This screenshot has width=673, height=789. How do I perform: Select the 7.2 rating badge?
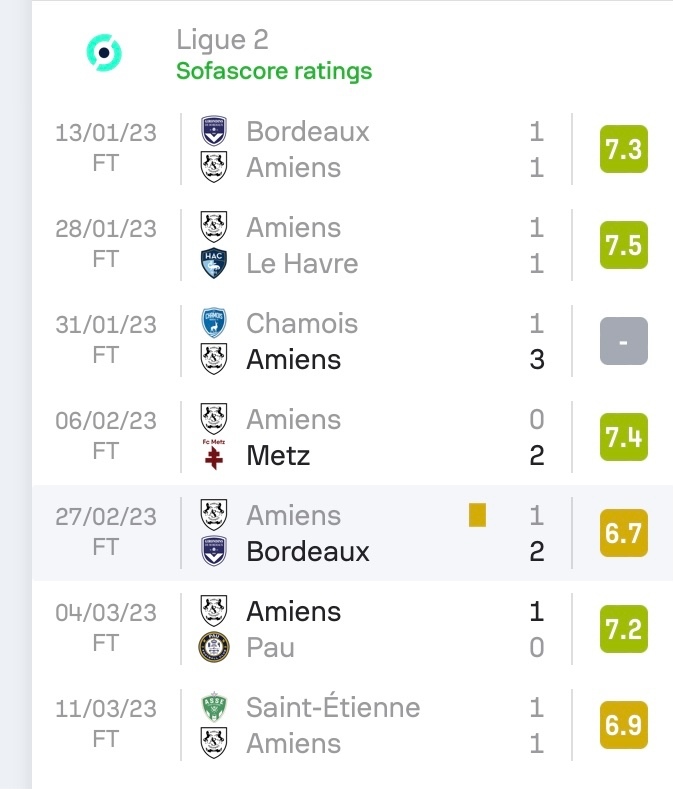[x=624, y=629]
